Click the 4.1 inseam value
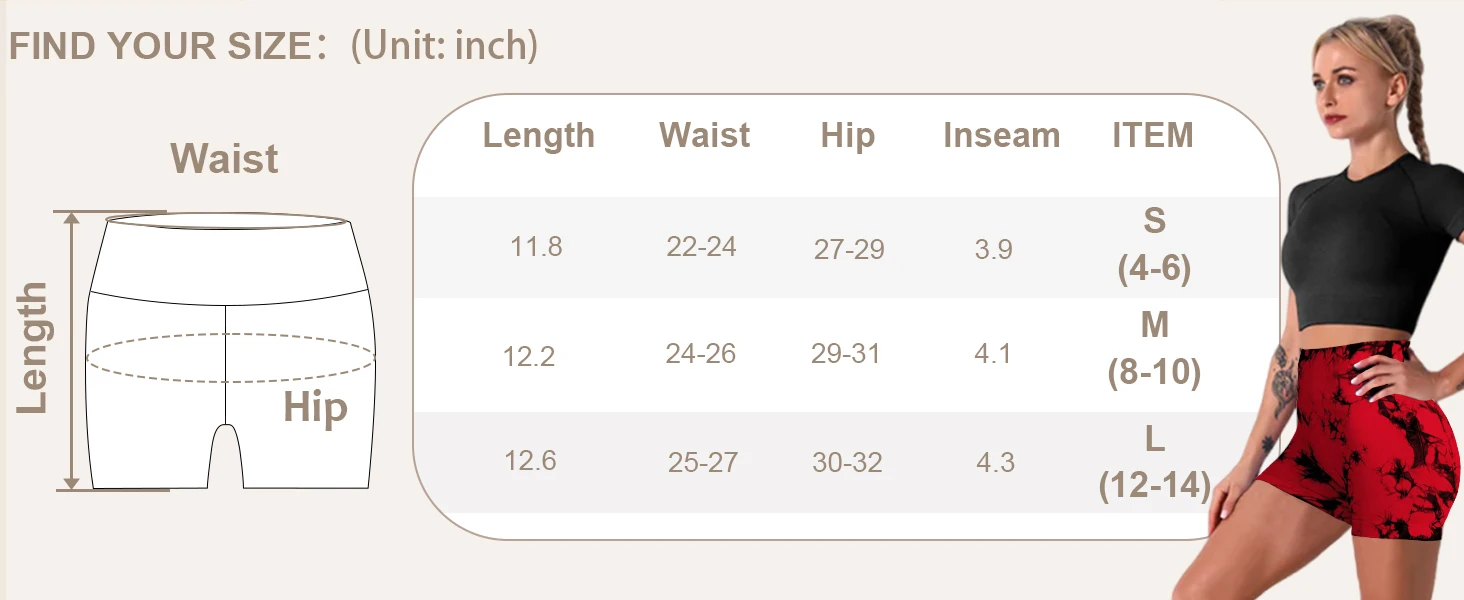 pos(993,353)
